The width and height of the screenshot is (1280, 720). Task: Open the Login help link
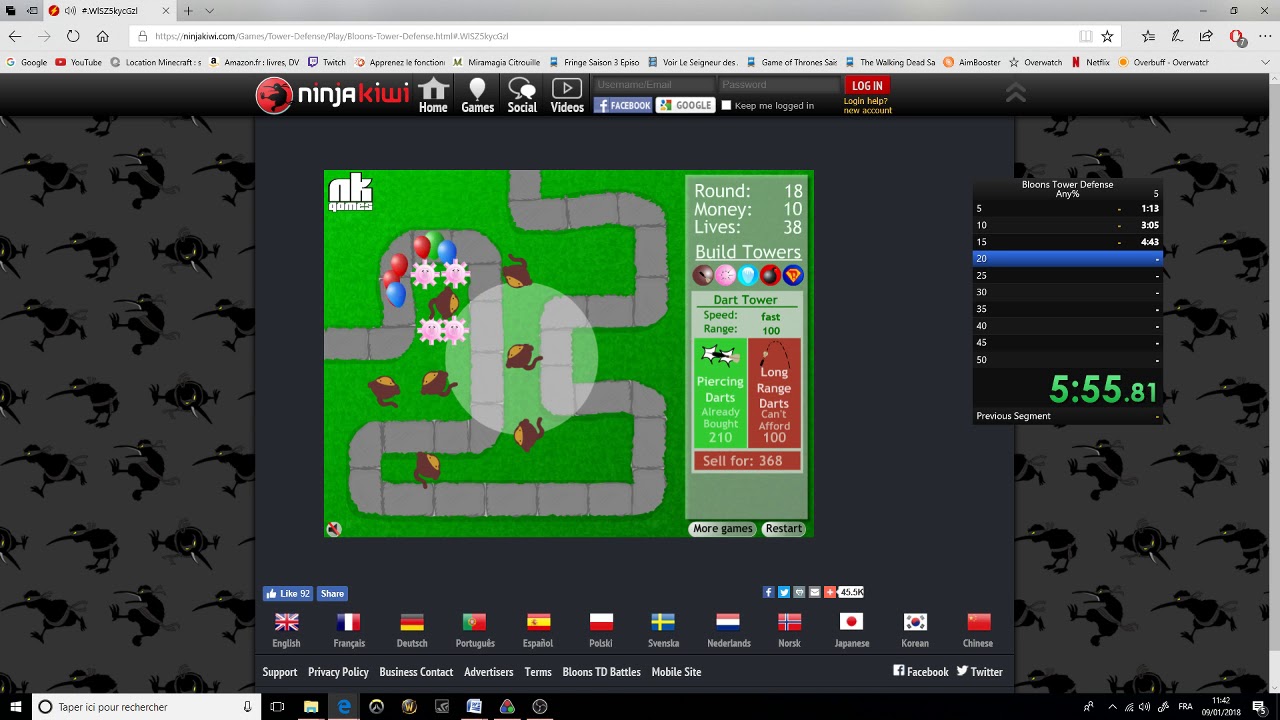click(x=865, y=101)
